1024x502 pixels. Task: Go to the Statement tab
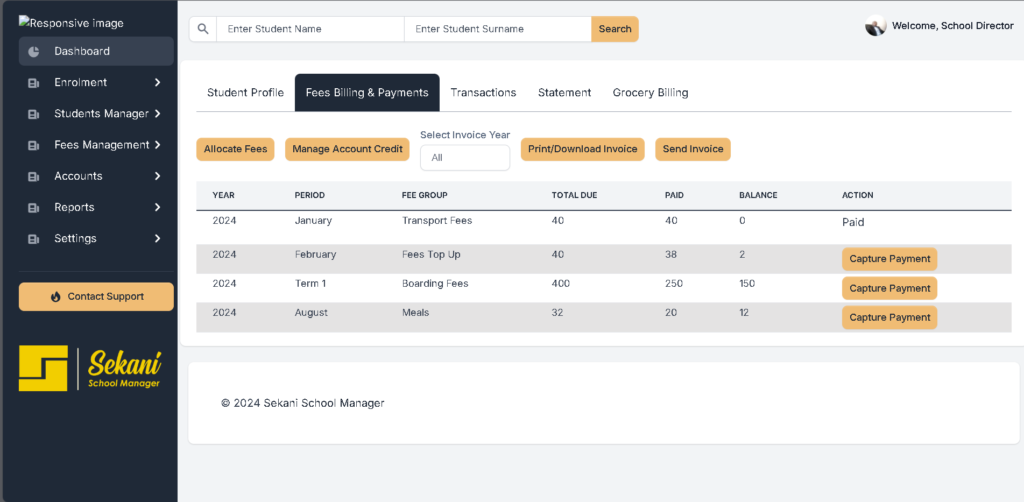pyautogui.click(x=564, y=93)
